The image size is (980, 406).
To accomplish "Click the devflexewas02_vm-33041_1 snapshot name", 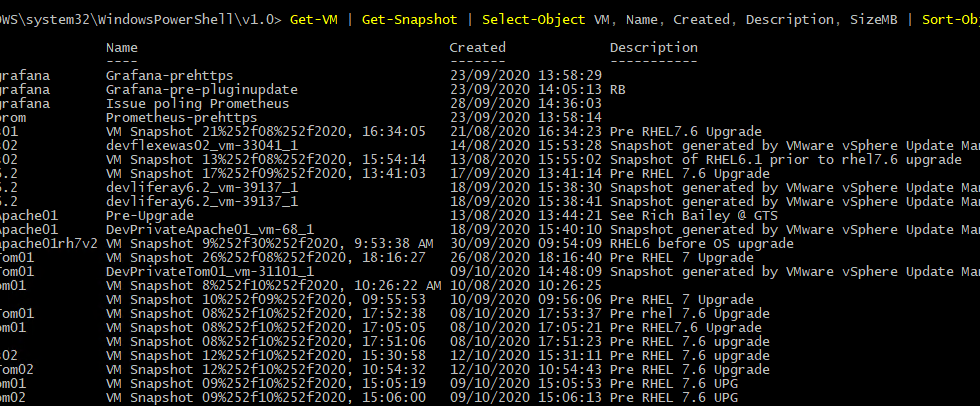I will tap(202, 146).
